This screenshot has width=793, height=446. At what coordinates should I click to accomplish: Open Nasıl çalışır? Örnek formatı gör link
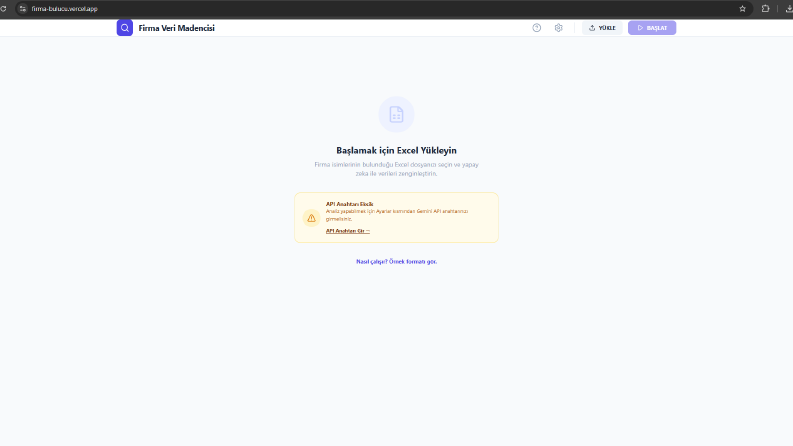point(396,261)
